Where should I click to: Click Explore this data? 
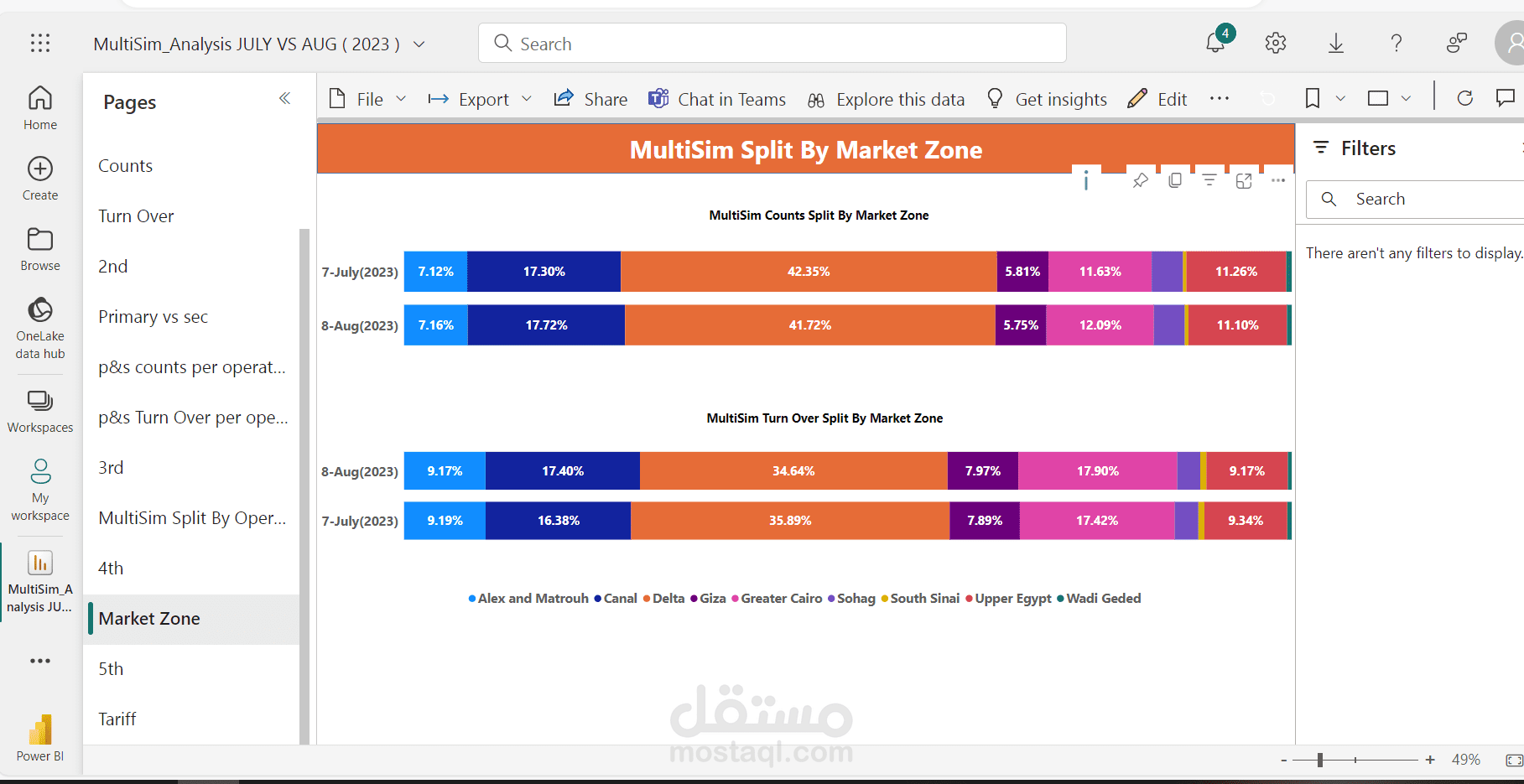[x=886, y=99]
